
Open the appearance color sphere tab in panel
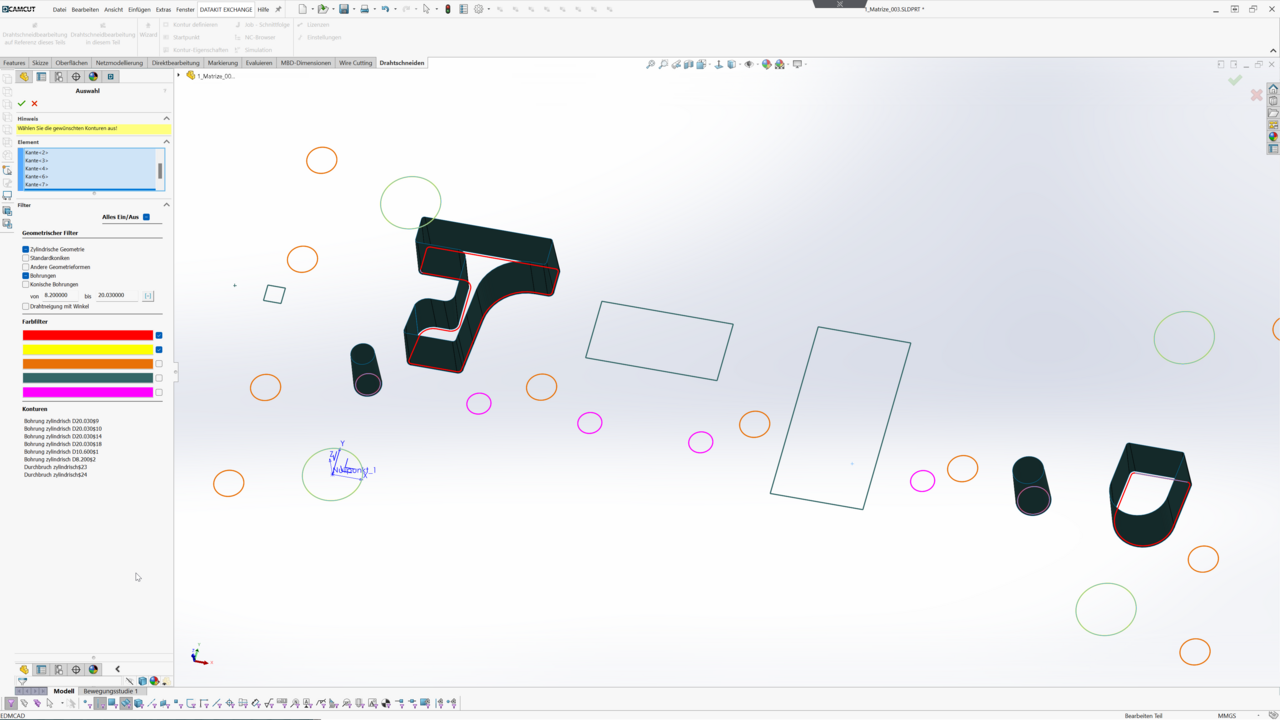[x=93, y=77]
